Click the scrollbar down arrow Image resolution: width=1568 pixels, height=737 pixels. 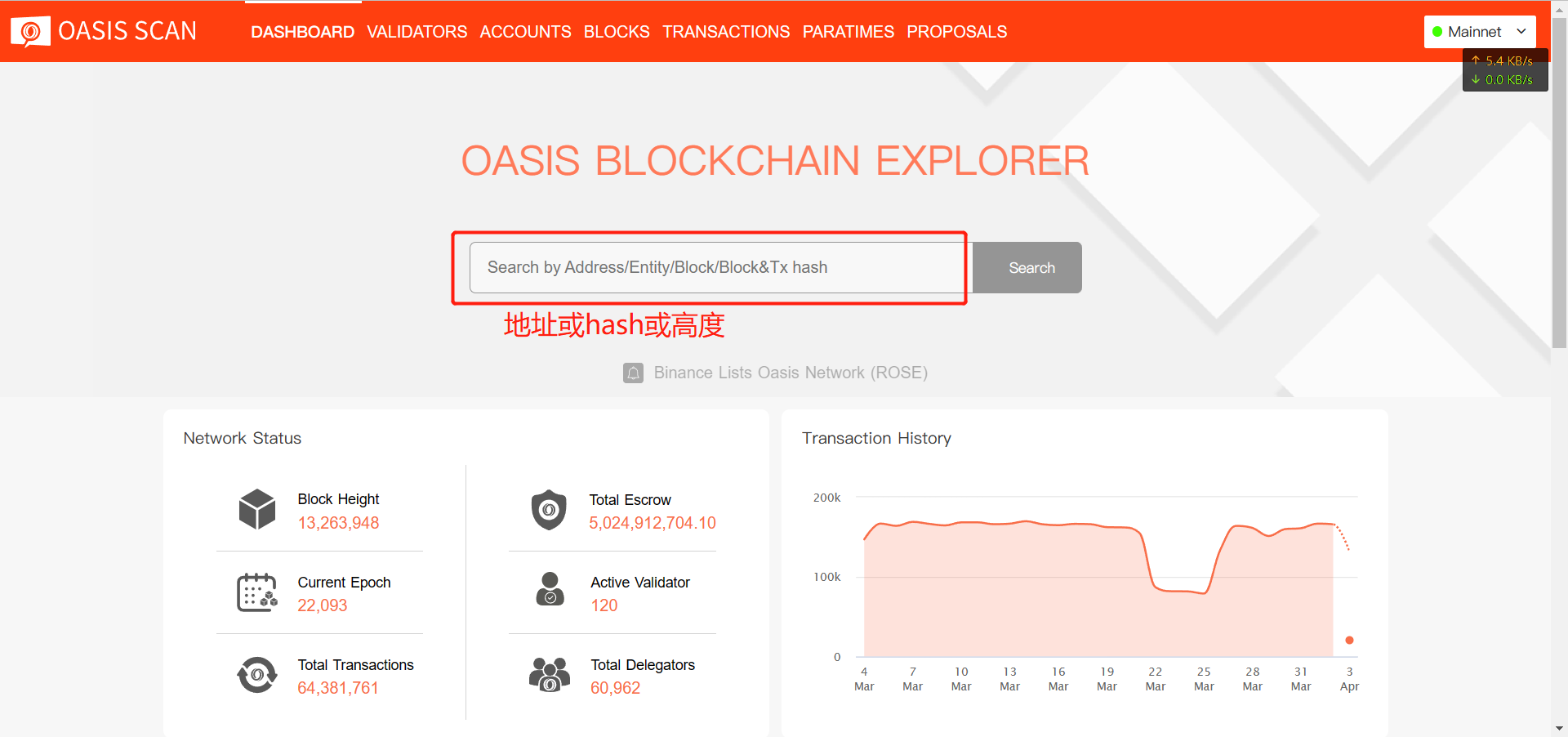(x=1559, y=729)
